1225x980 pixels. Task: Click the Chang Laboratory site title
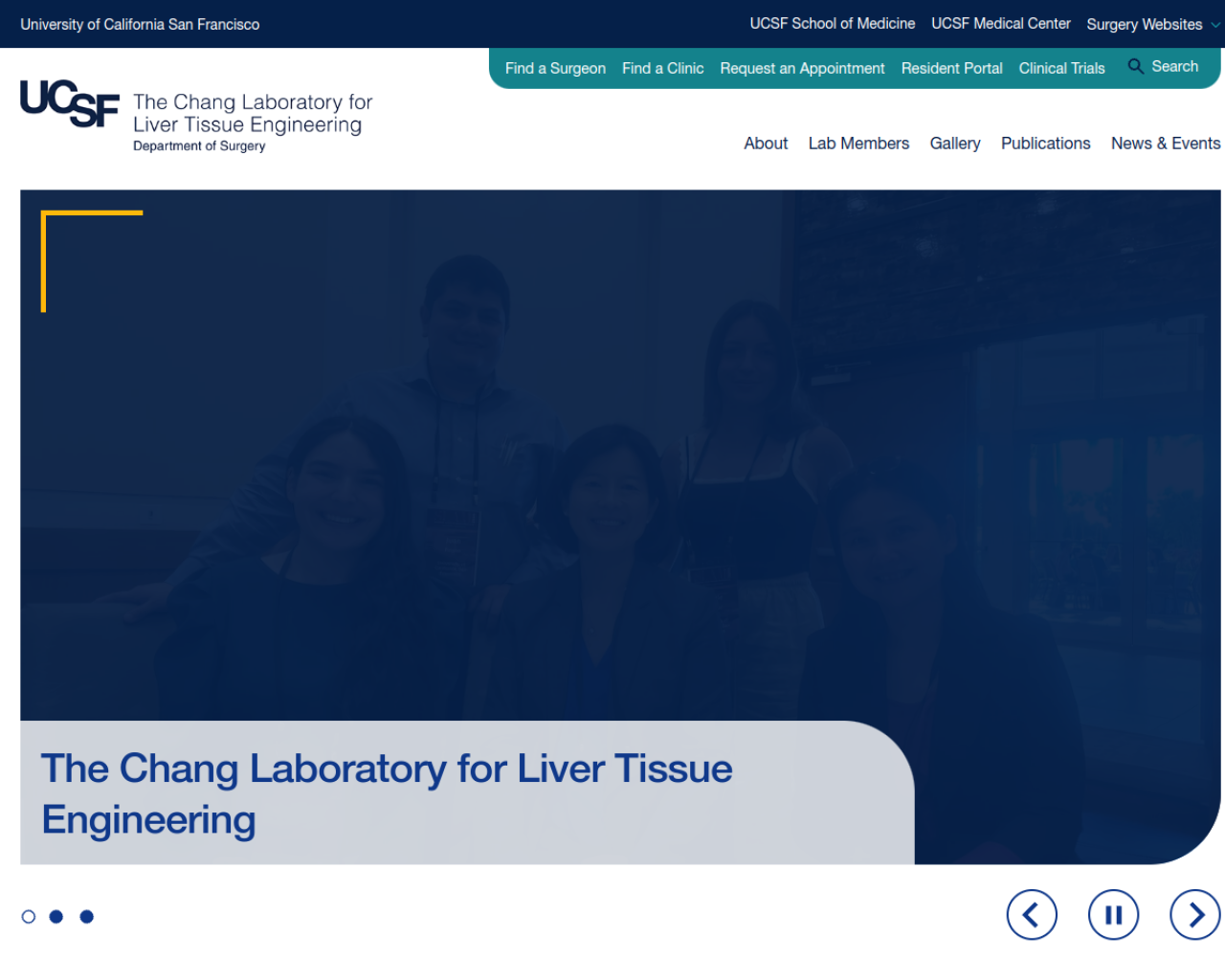click(x=253, y=113)
